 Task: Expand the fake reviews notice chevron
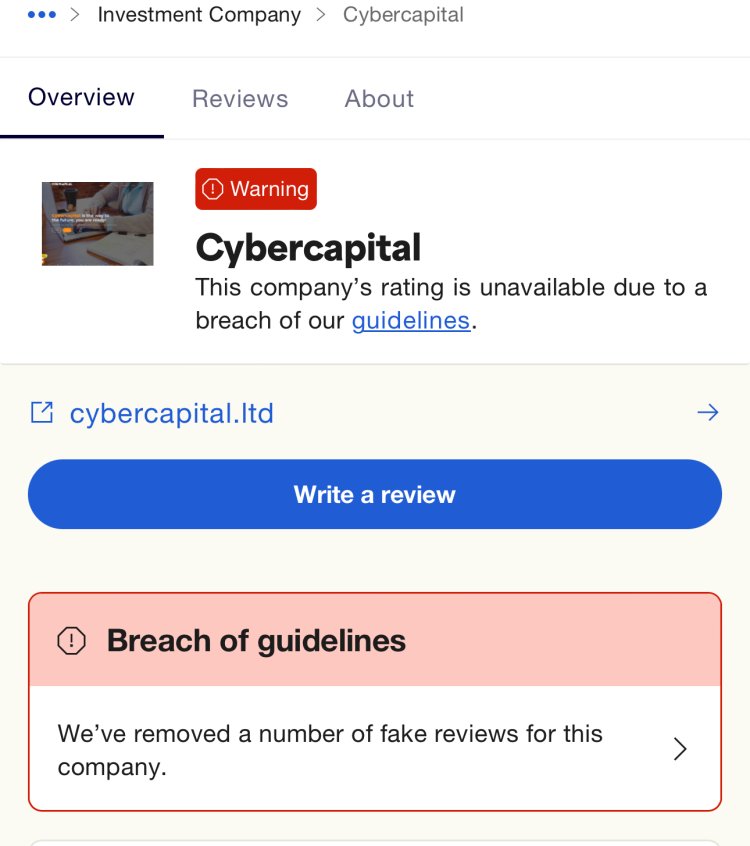pyautogui.click(x=680, y=749)
